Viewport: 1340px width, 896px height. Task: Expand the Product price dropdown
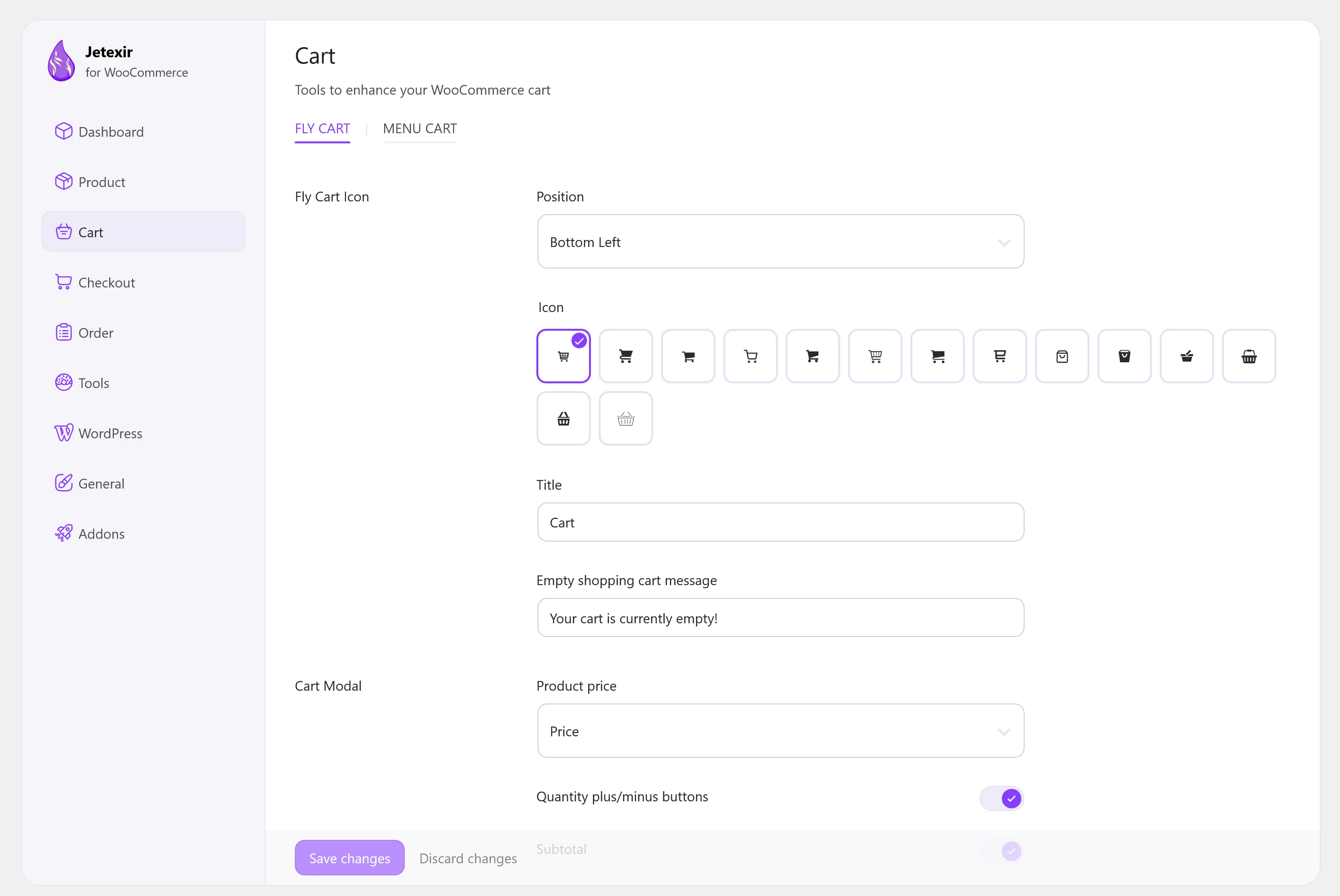(781, 731)
